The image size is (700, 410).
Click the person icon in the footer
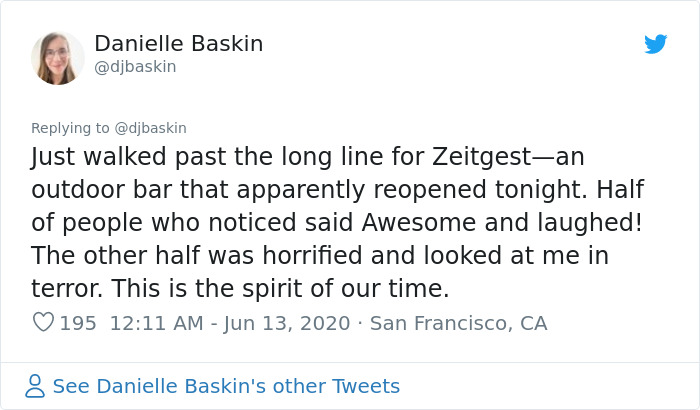(x=36, y=386)
